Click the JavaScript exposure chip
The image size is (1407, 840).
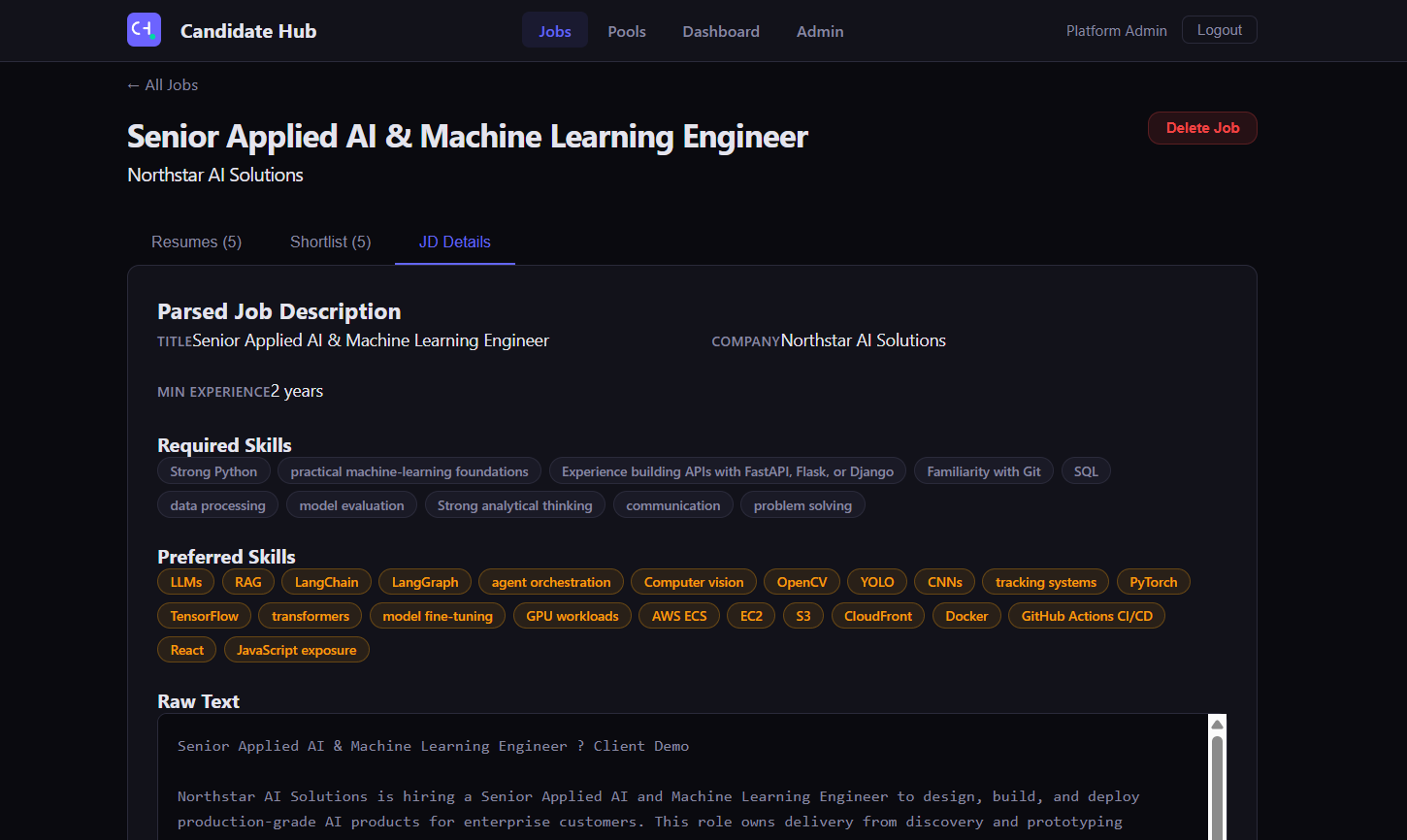(x=297, y=650)
